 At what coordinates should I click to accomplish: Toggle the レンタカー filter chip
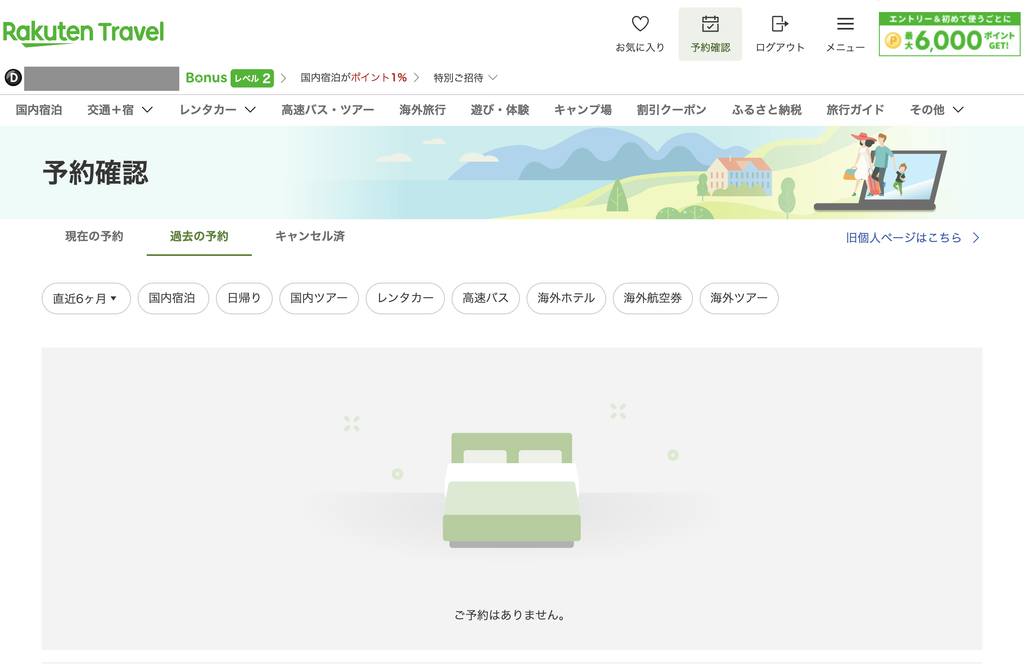(x=406, y=299)
